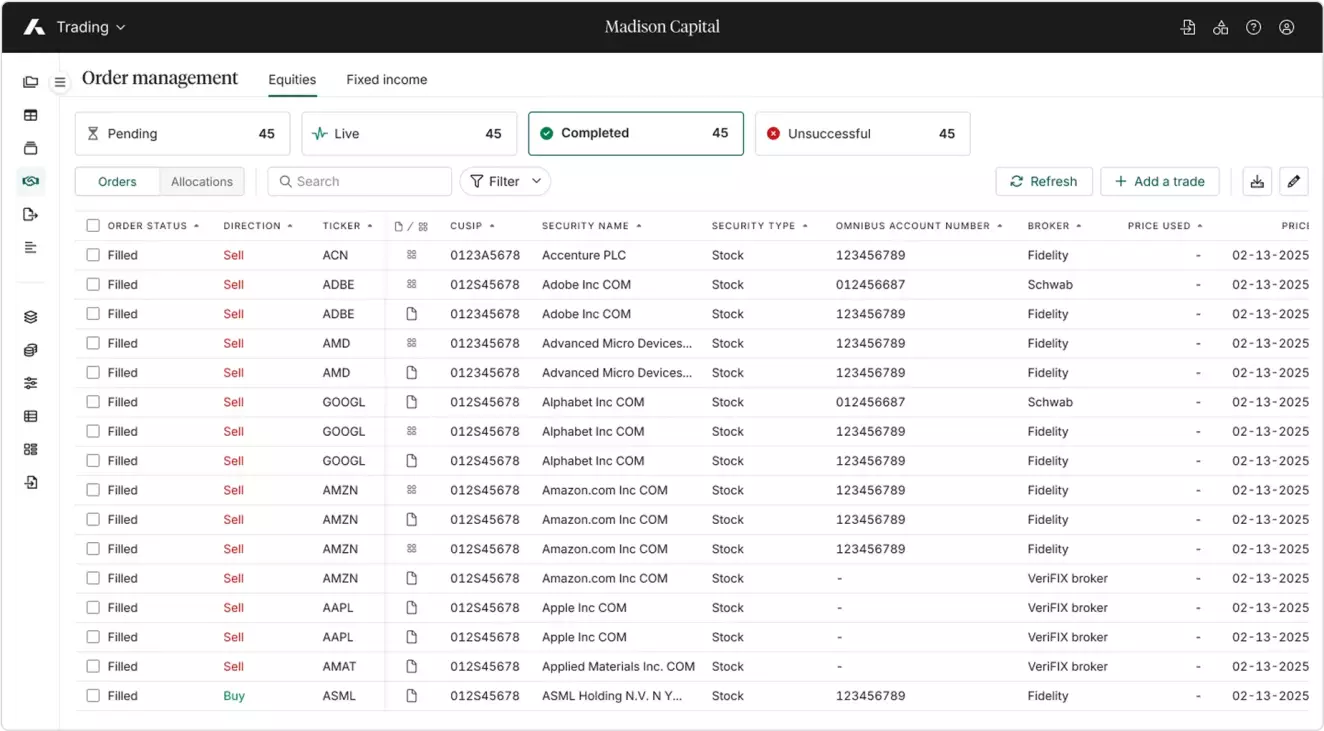Viewport: 1324px width, 731px height.
Task: Toggle the hamburger menu beside Order management
Action: pyautogui.click(x=60, y=82)
